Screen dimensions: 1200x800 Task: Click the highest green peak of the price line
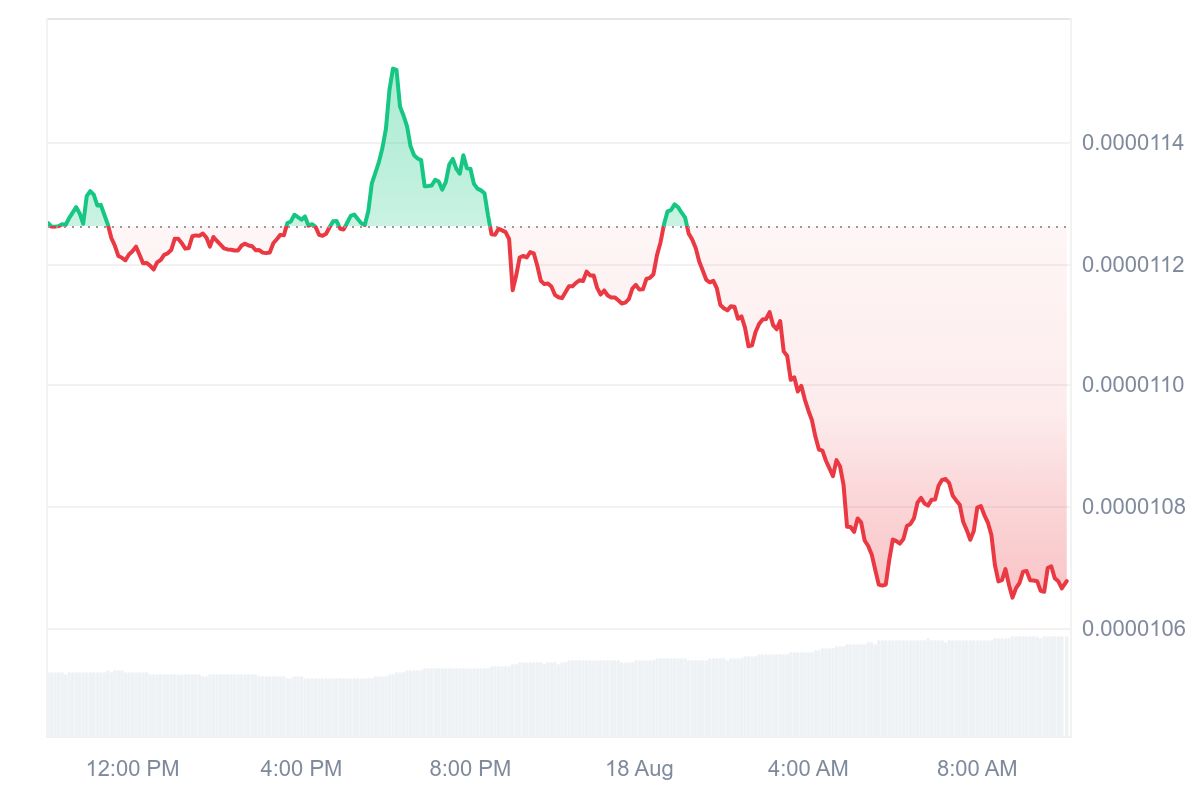[394, 69]
